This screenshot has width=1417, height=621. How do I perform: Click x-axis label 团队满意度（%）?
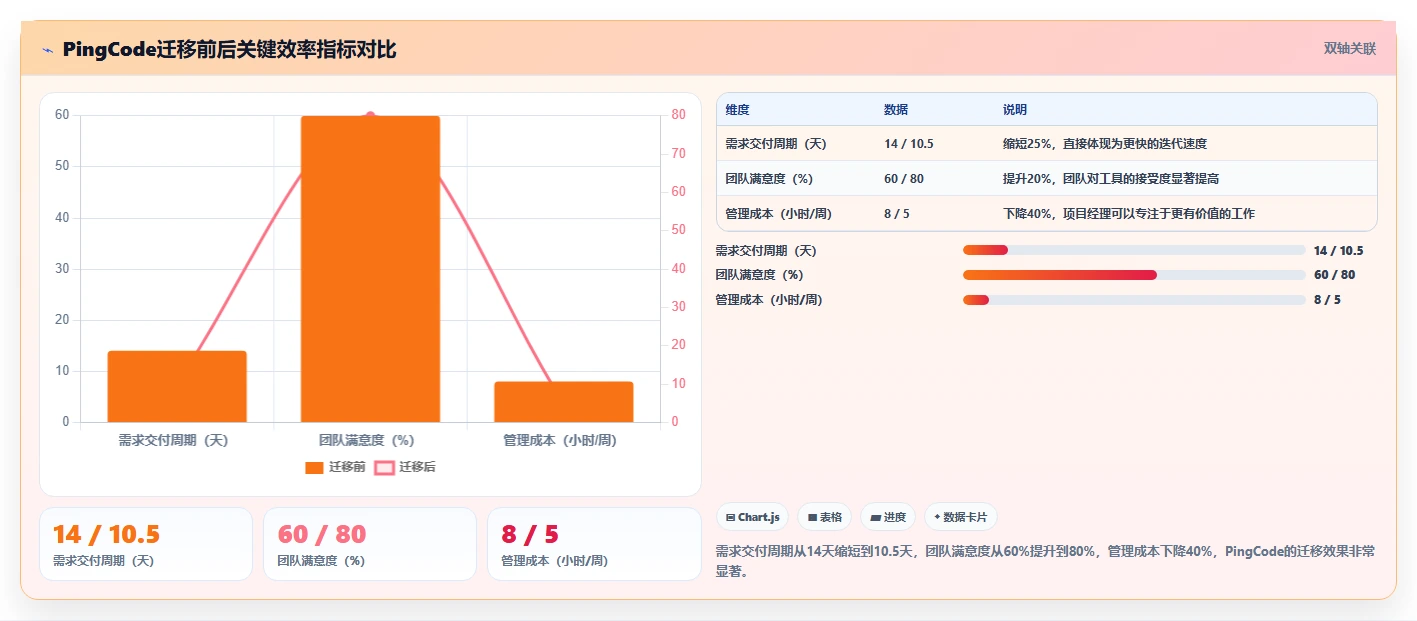tap(367, 440)
